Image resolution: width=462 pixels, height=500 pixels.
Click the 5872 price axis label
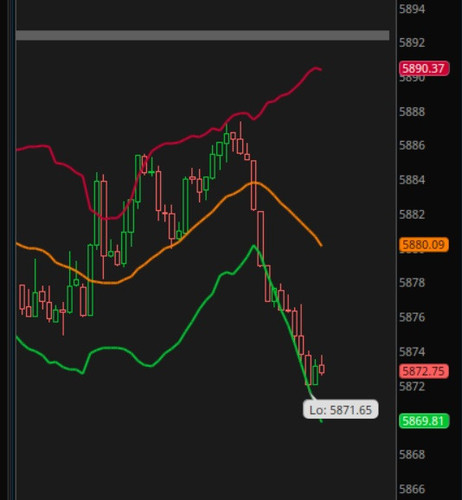tap(412, 387)
